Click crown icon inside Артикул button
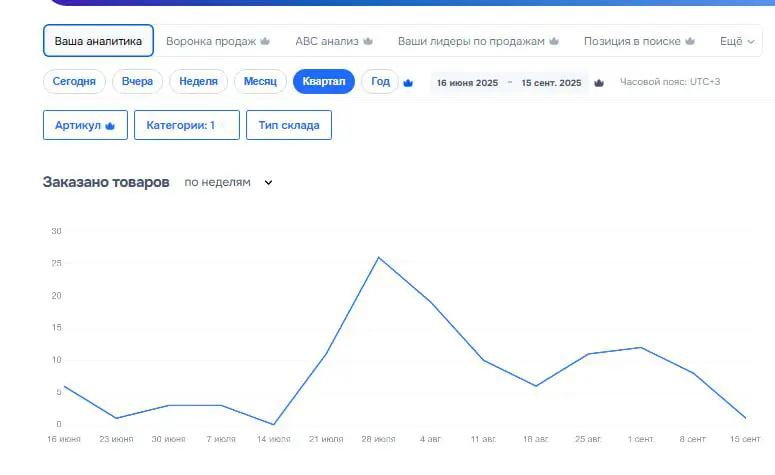Image resolution: width=775 pixels, height=475 pixels. (x=110, y=126)
